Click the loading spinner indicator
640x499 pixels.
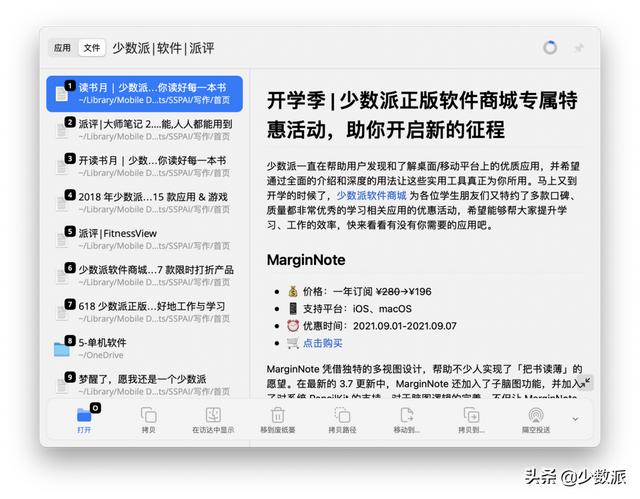pos(550,48)
